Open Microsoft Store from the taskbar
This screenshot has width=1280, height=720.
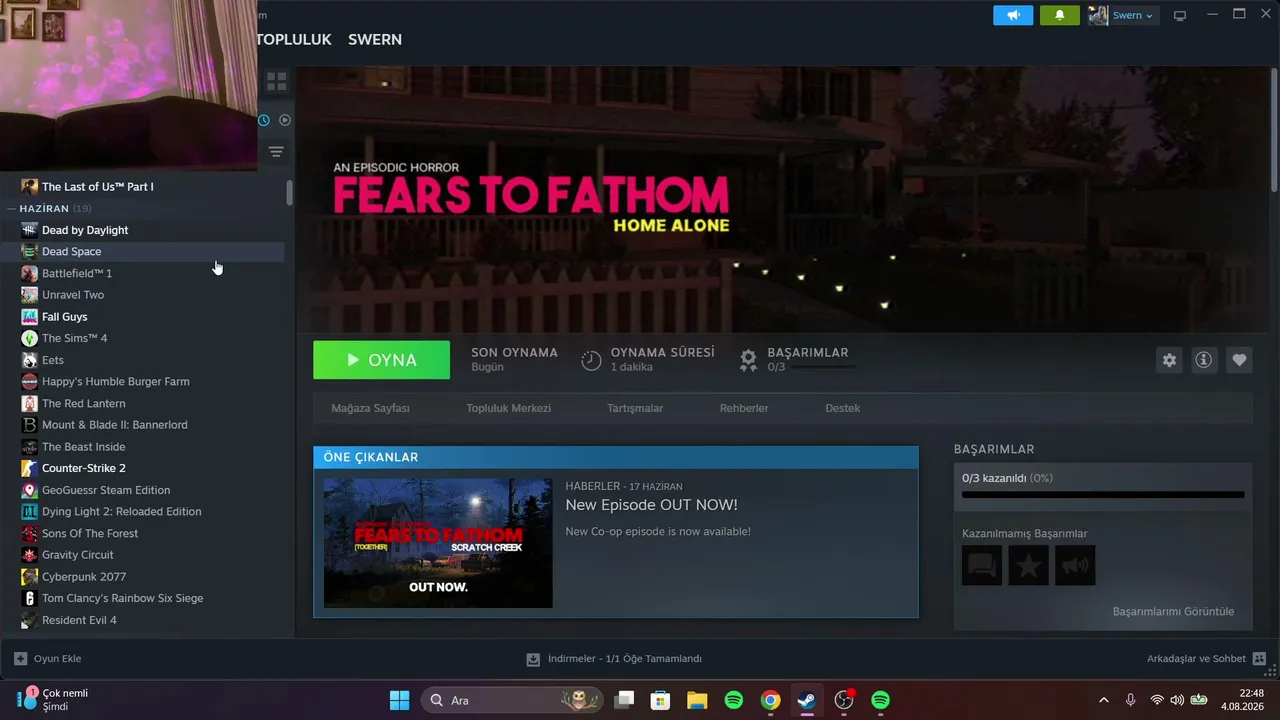(x=660, y=700)
